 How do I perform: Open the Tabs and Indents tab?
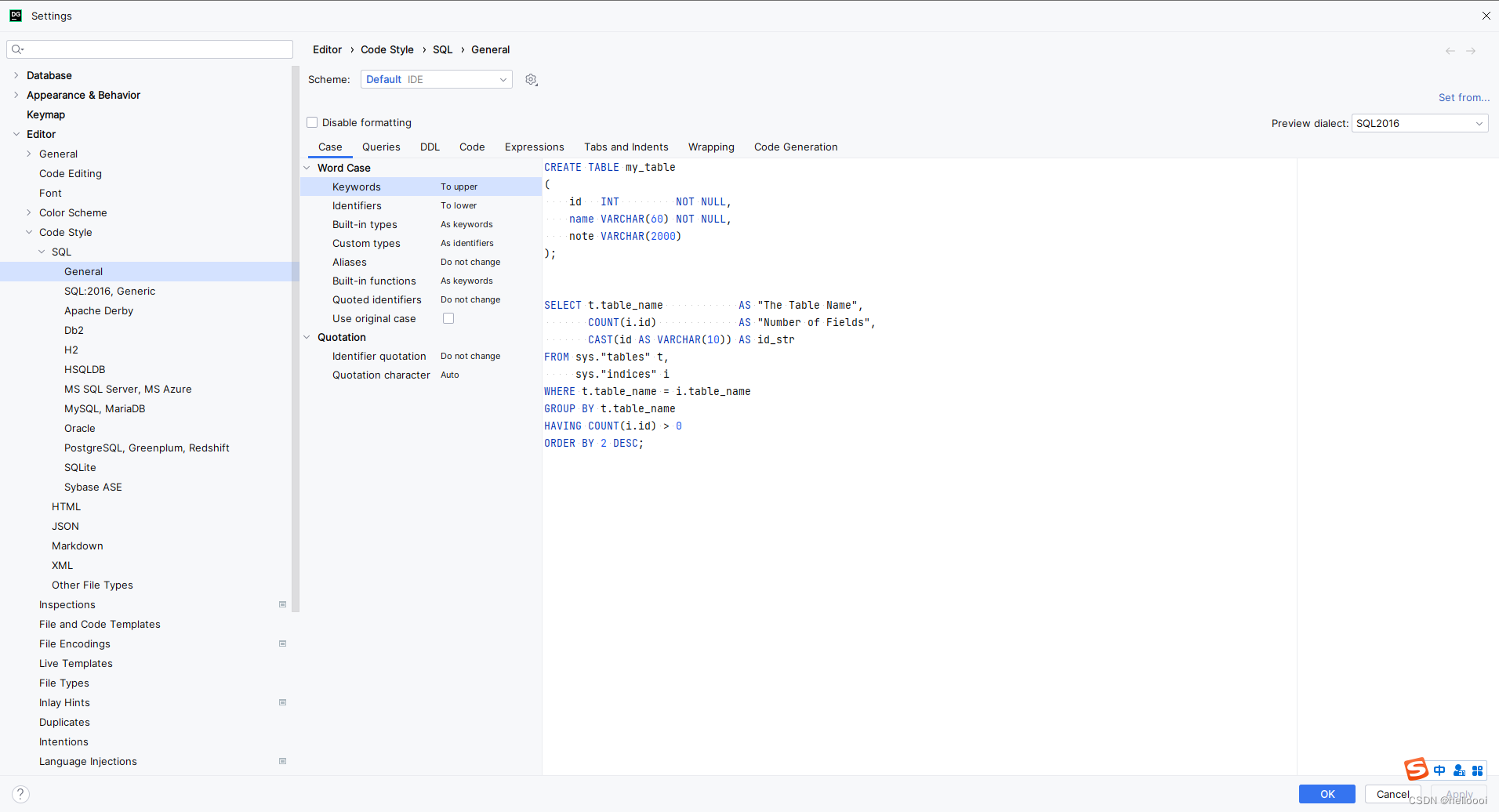(626, 147)
